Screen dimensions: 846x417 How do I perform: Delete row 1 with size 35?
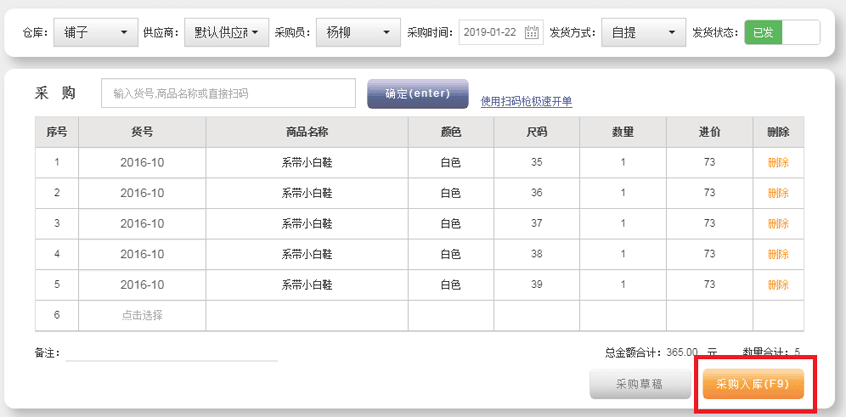[x=778, y=162]
